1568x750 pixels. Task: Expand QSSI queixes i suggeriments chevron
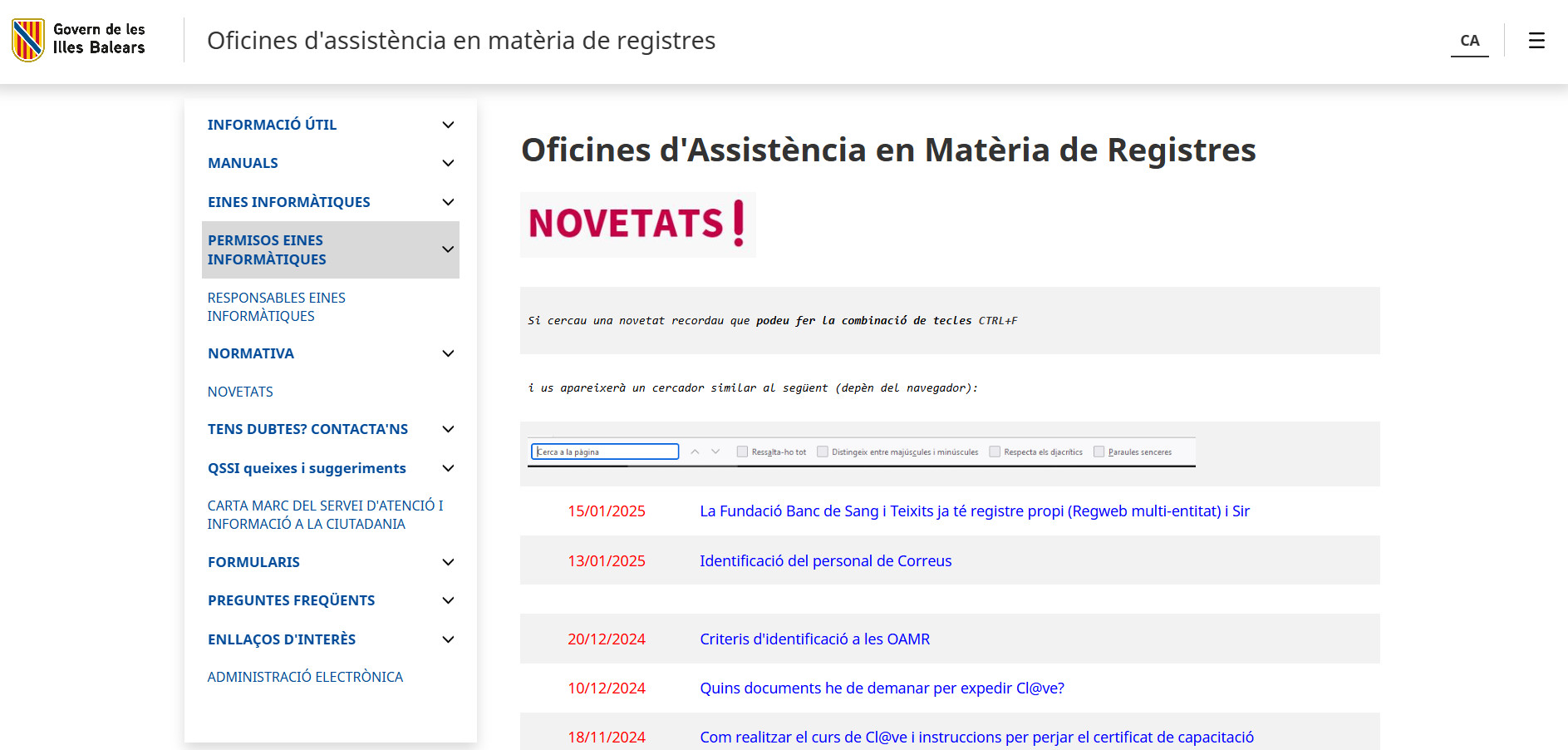click(448, 468)
